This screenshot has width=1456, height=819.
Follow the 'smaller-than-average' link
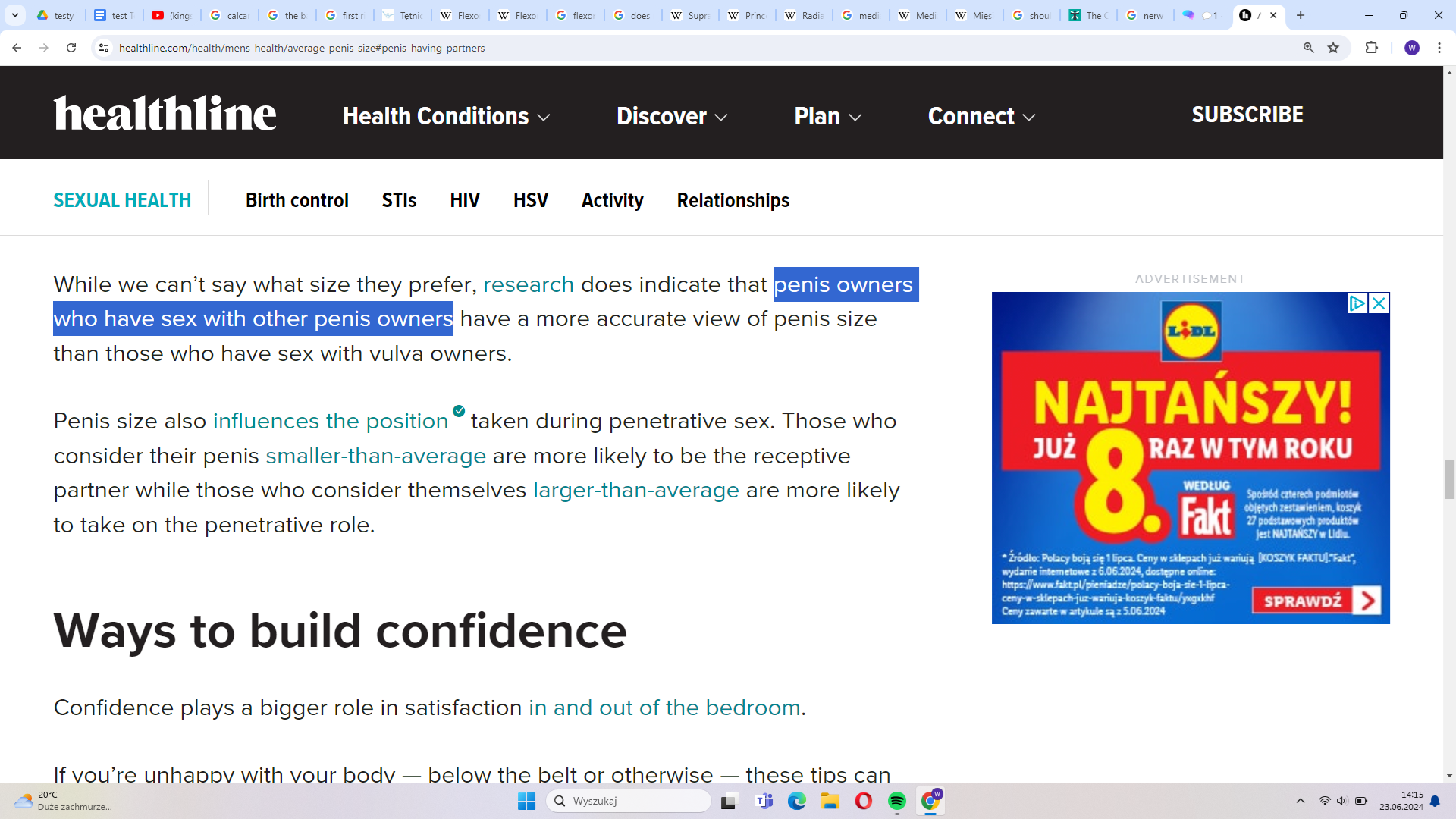tap(375, 456)
